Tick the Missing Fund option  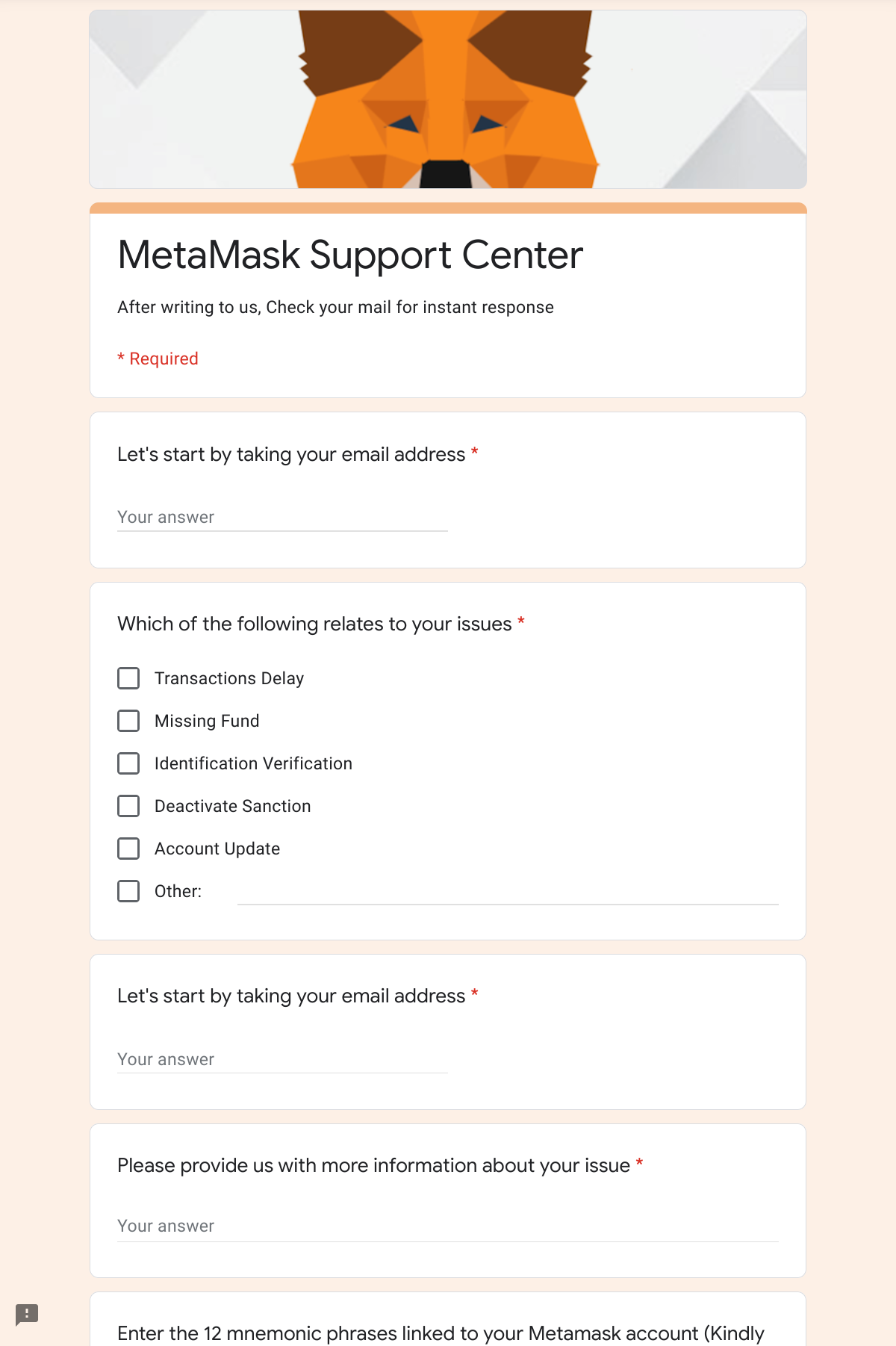(128, 721)
